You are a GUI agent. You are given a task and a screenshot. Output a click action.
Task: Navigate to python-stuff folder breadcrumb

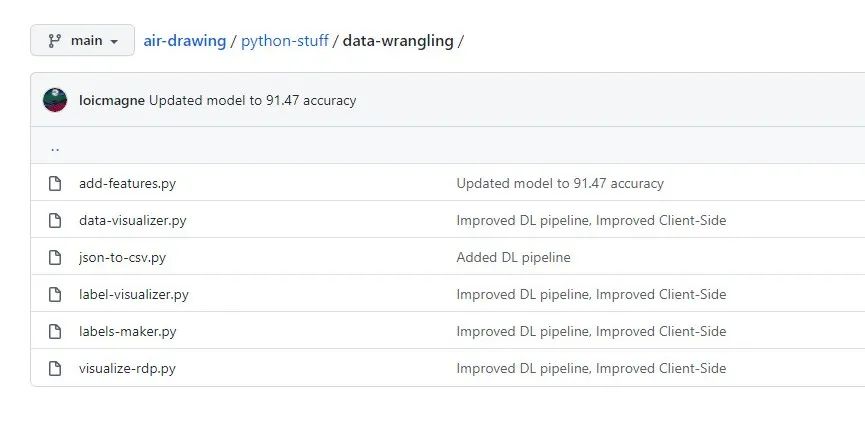click(285, 41)
